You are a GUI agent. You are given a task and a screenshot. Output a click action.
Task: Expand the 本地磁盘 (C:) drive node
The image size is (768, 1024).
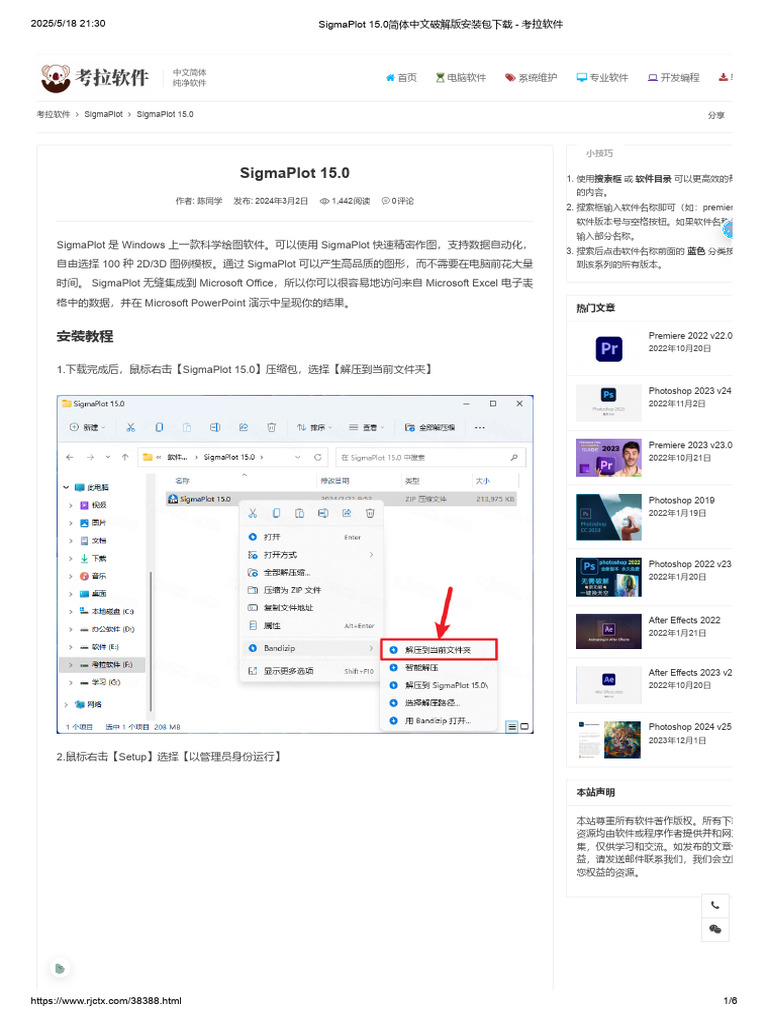tap(71, 612)
